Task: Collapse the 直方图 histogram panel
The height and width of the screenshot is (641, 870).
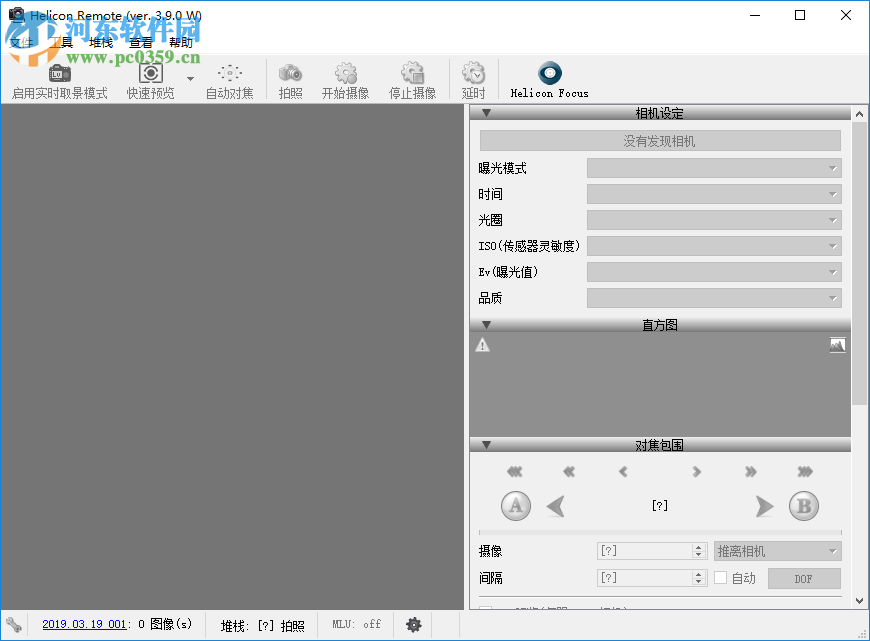Action: [487, 323]
